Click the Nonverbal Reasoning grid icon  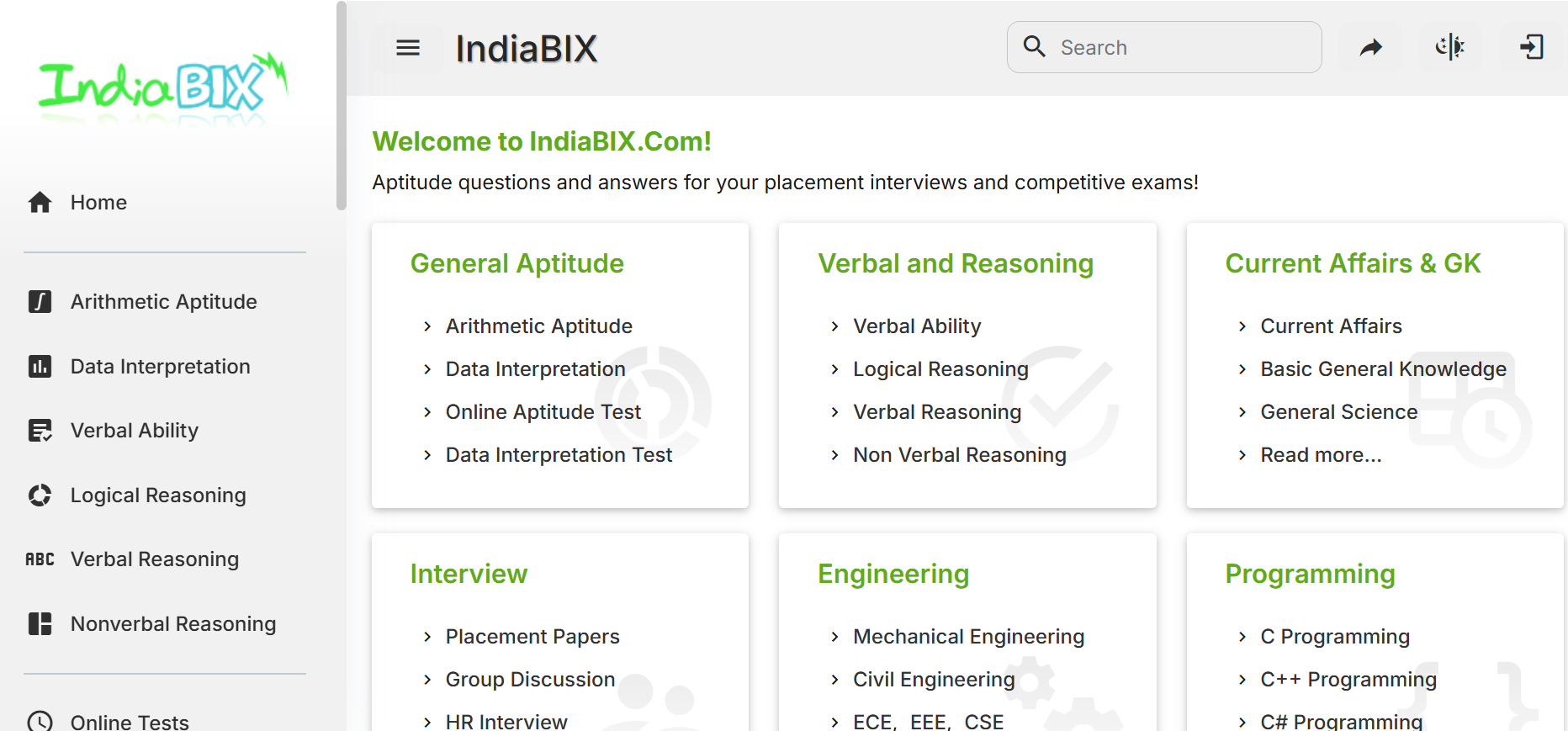point(40,624)
